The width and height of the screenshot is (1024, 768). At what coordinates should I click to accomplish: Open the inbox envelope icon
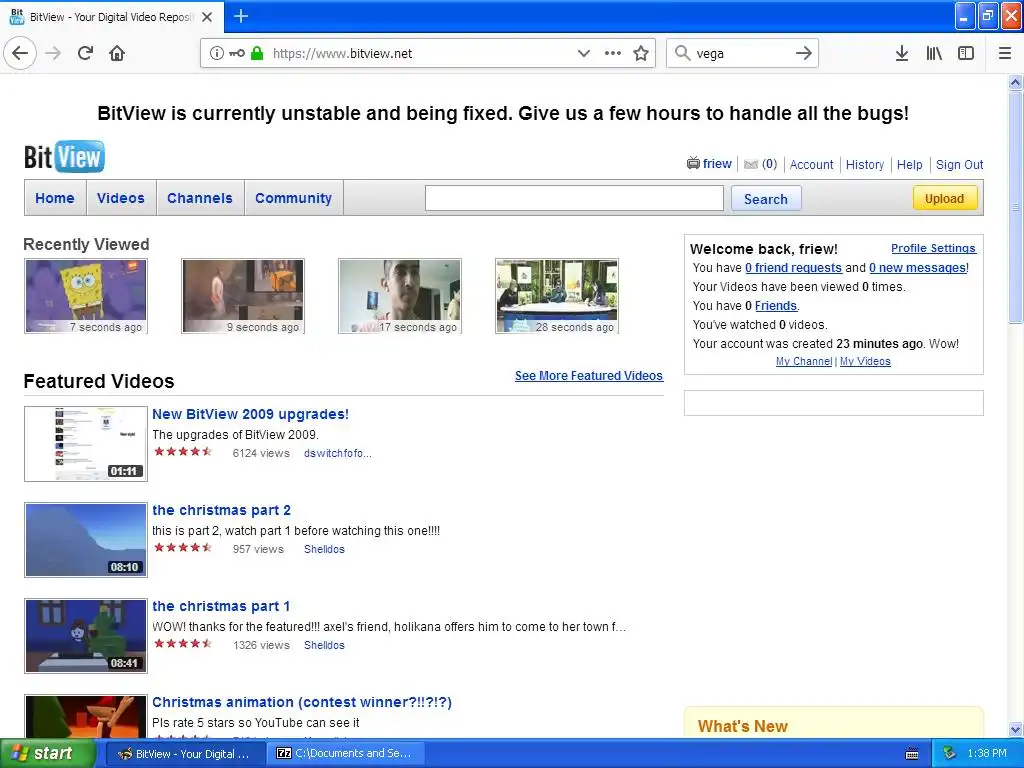click(x=751, y=165)
